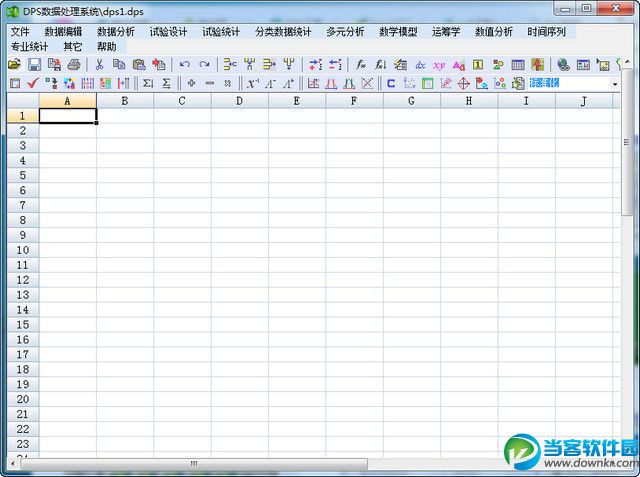Viewport: 640px width, 477px height.
Task: Select column header J
Action: [584, 101]
